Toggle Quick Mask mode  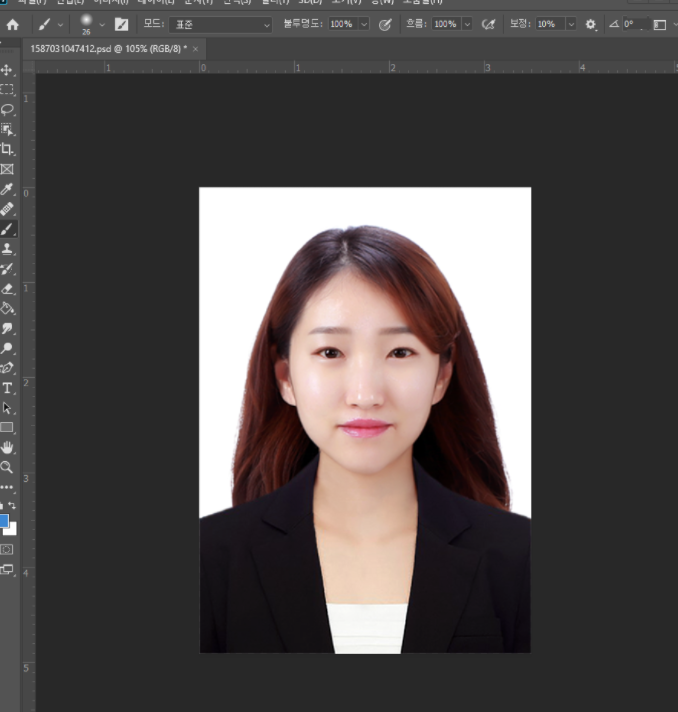tap(7, 549)
